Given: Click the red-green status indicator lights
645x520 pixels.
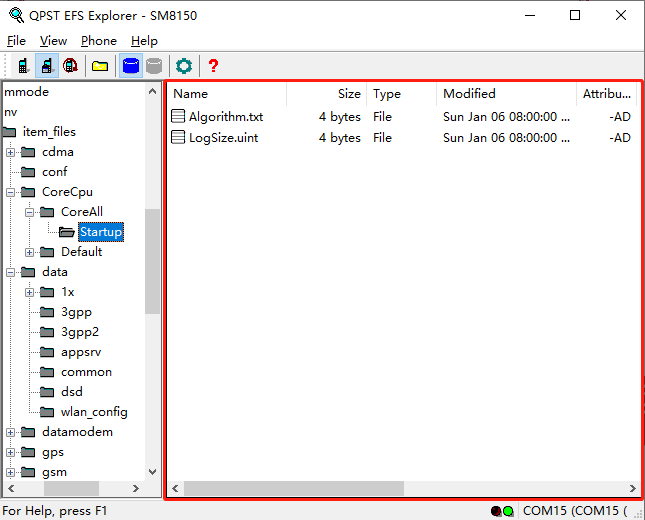Looking at the screenshot, I should tap(502, 511).
